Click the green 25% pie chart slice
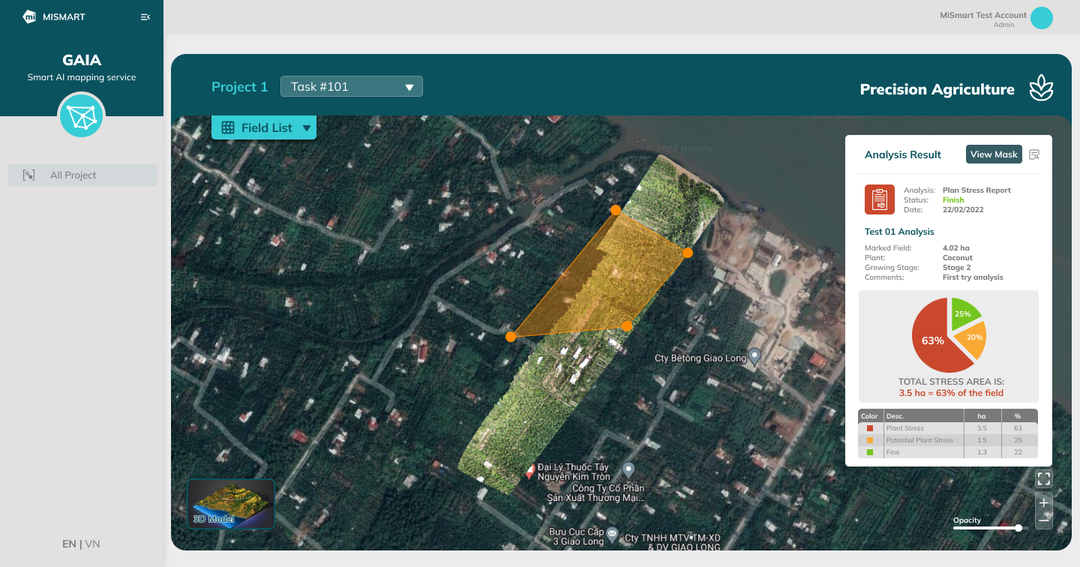 click(964, 313)
